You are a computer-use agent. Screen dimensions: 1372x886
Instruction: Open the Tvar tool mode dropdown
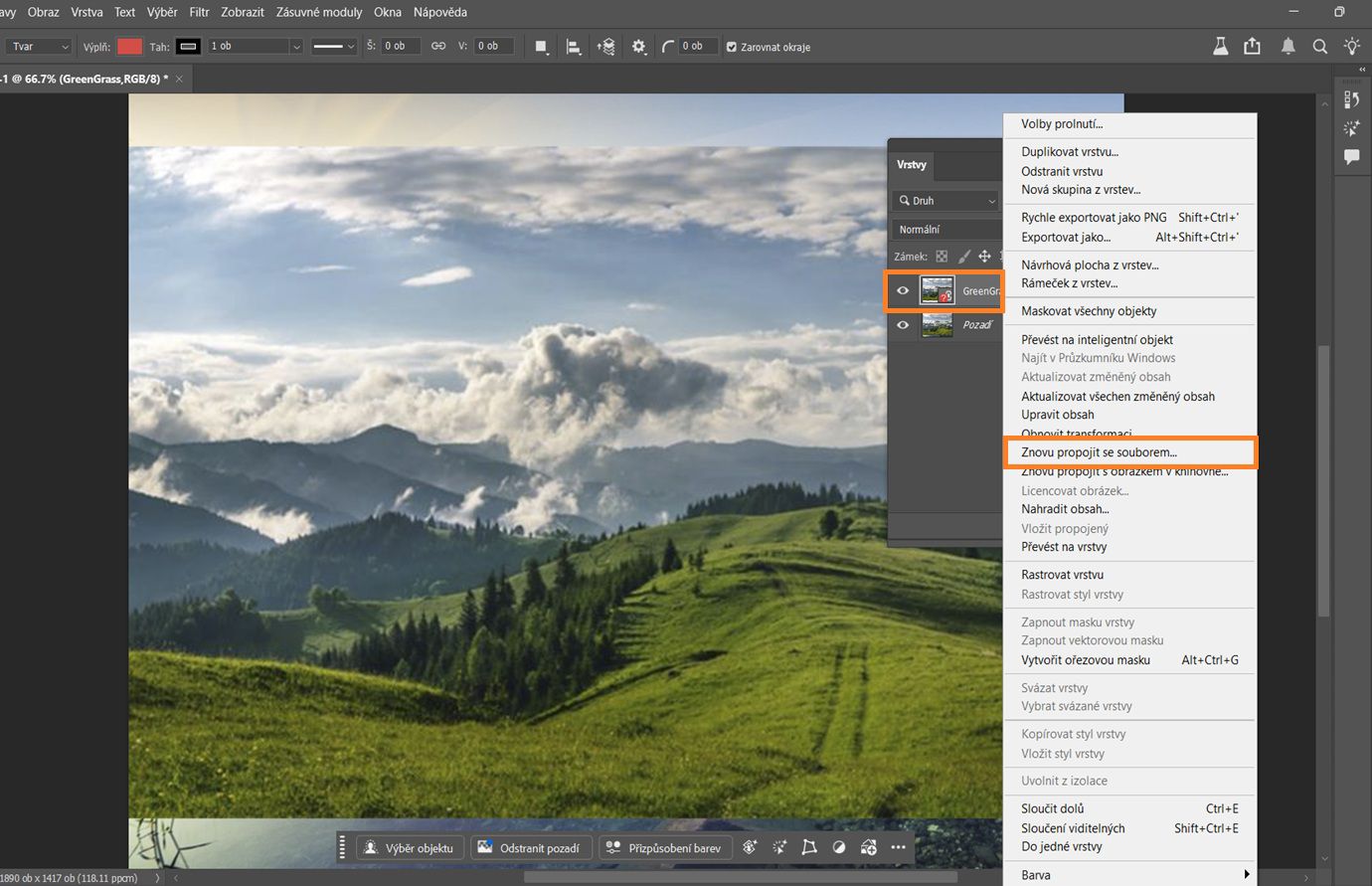(40, 47)
